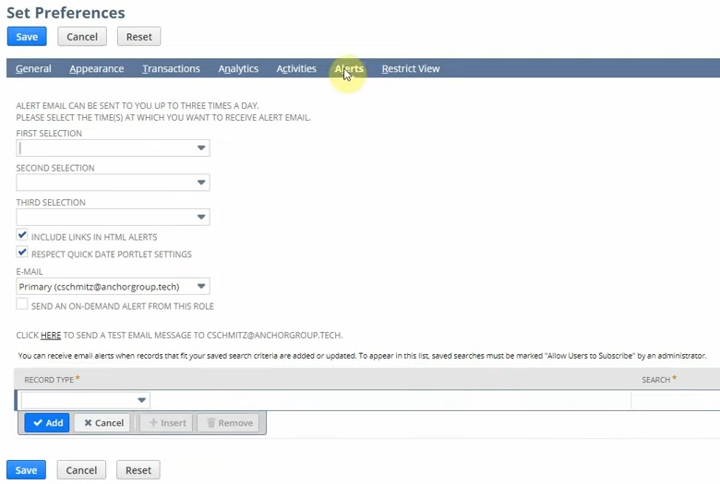Viewport: 720px width, 484px height.
Task: Click the Insert button with plus icon
Action: pyautogui.click(x=167, y=423)
